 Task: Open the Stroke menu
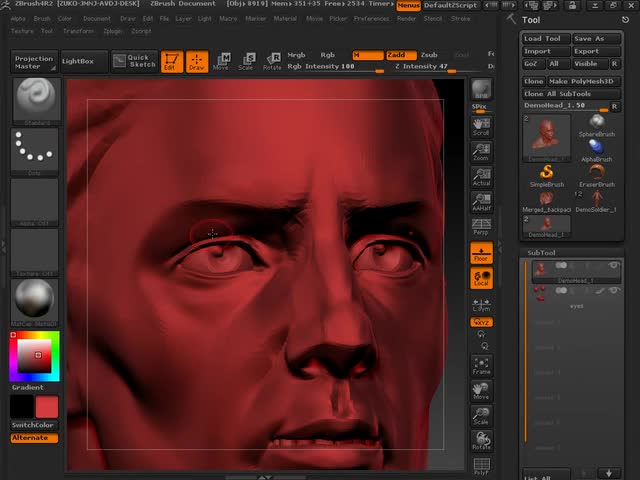coord(460,19)
